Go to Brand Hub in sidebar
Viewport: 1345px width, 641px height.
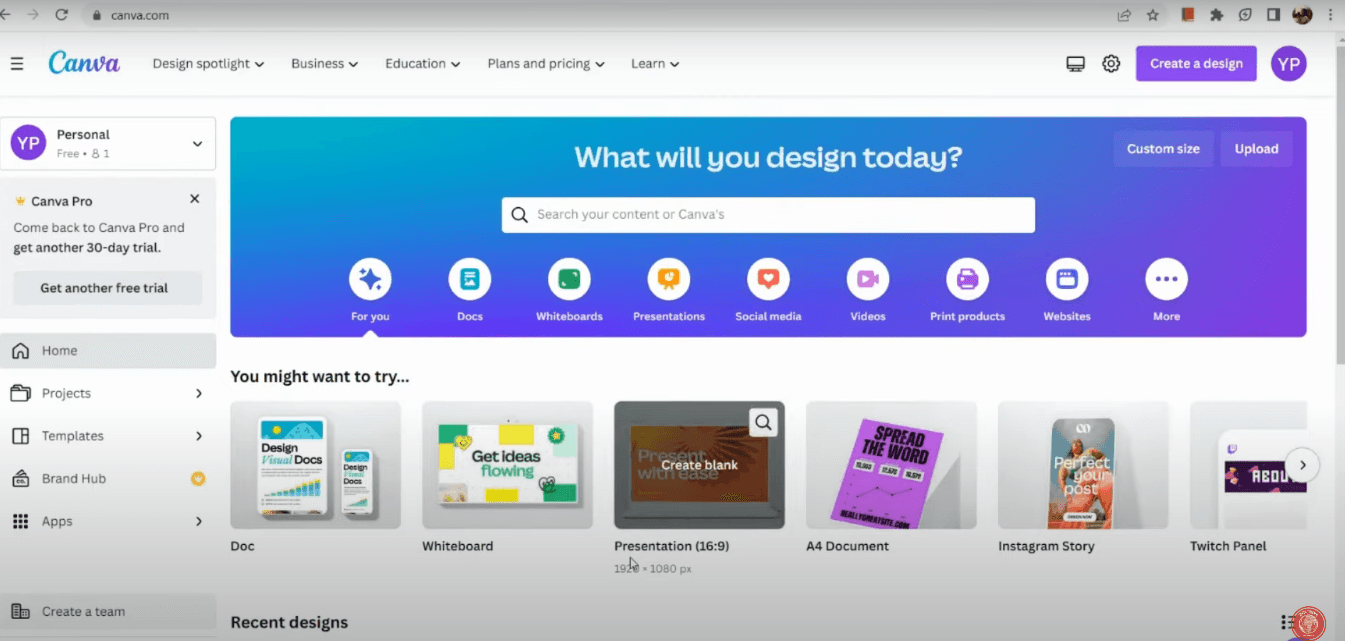(74, 479)
